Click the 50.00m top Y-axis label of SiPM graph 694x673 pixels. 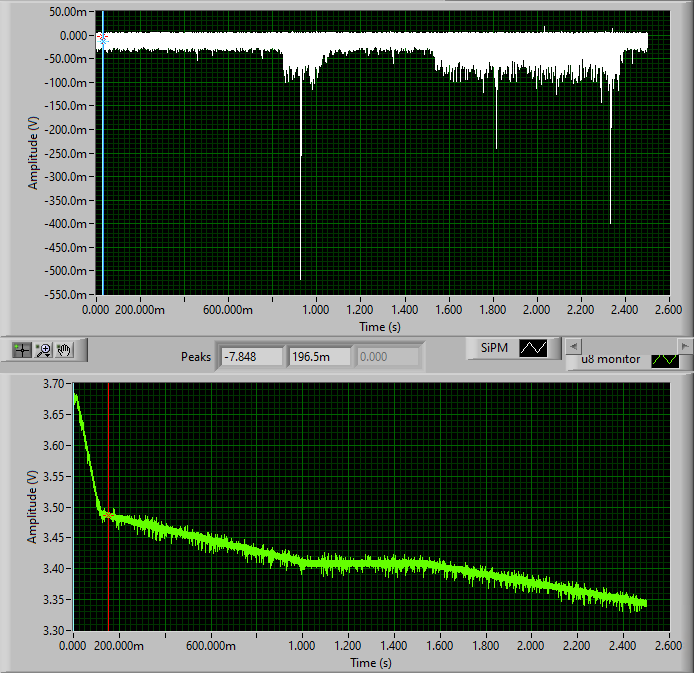68,12
